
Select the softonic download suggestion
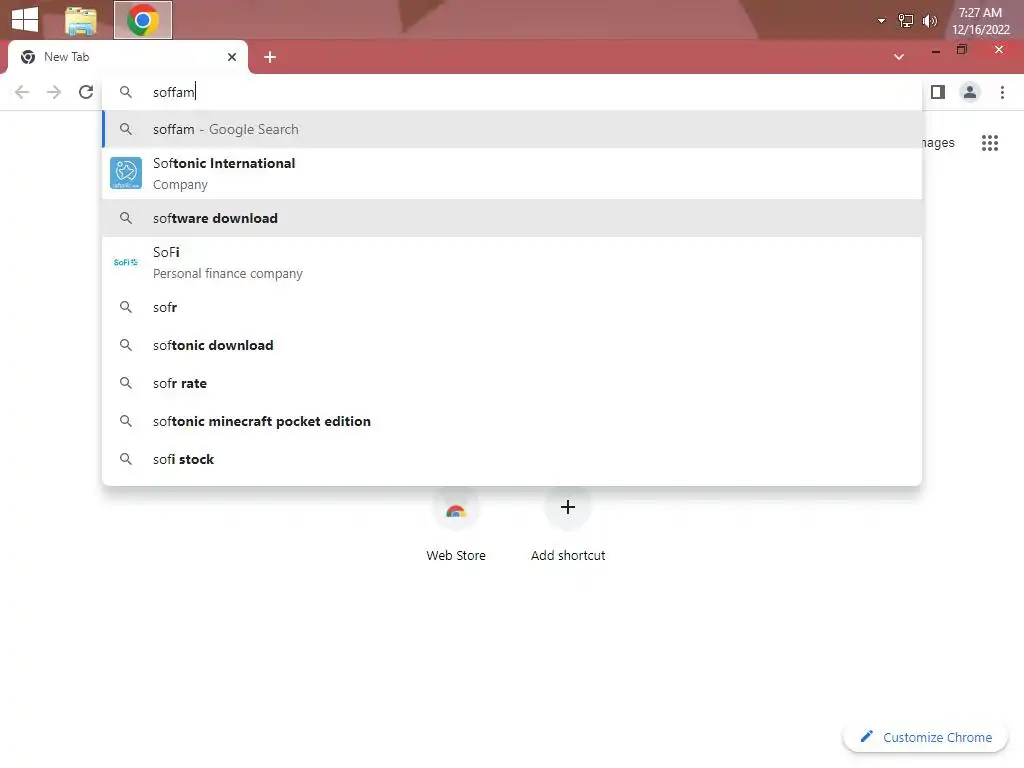pos(512,345)
